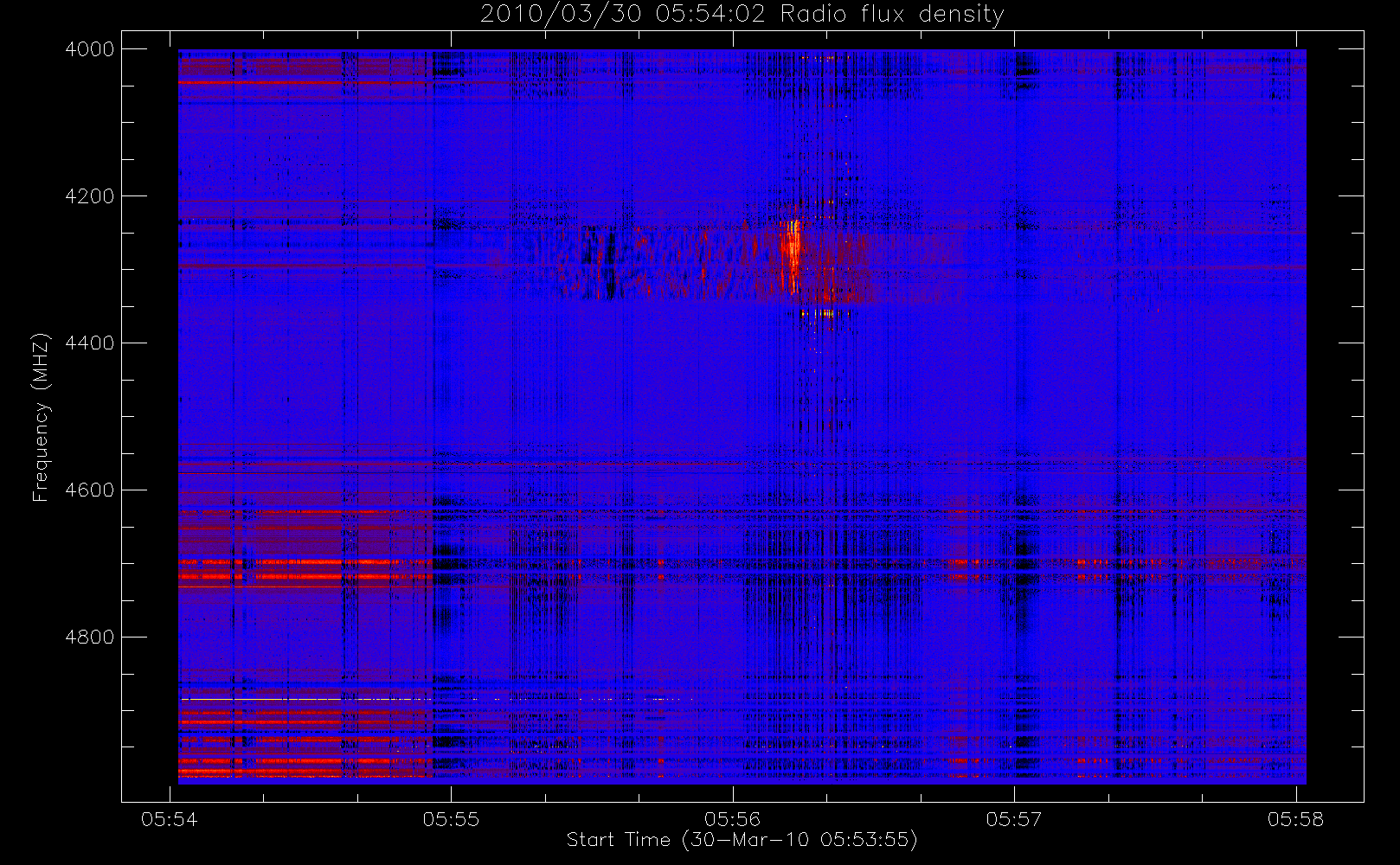This screenshot has height=865, width=1400.
Task: Click the 4000 frequency axis label
Action: [89, 49]
